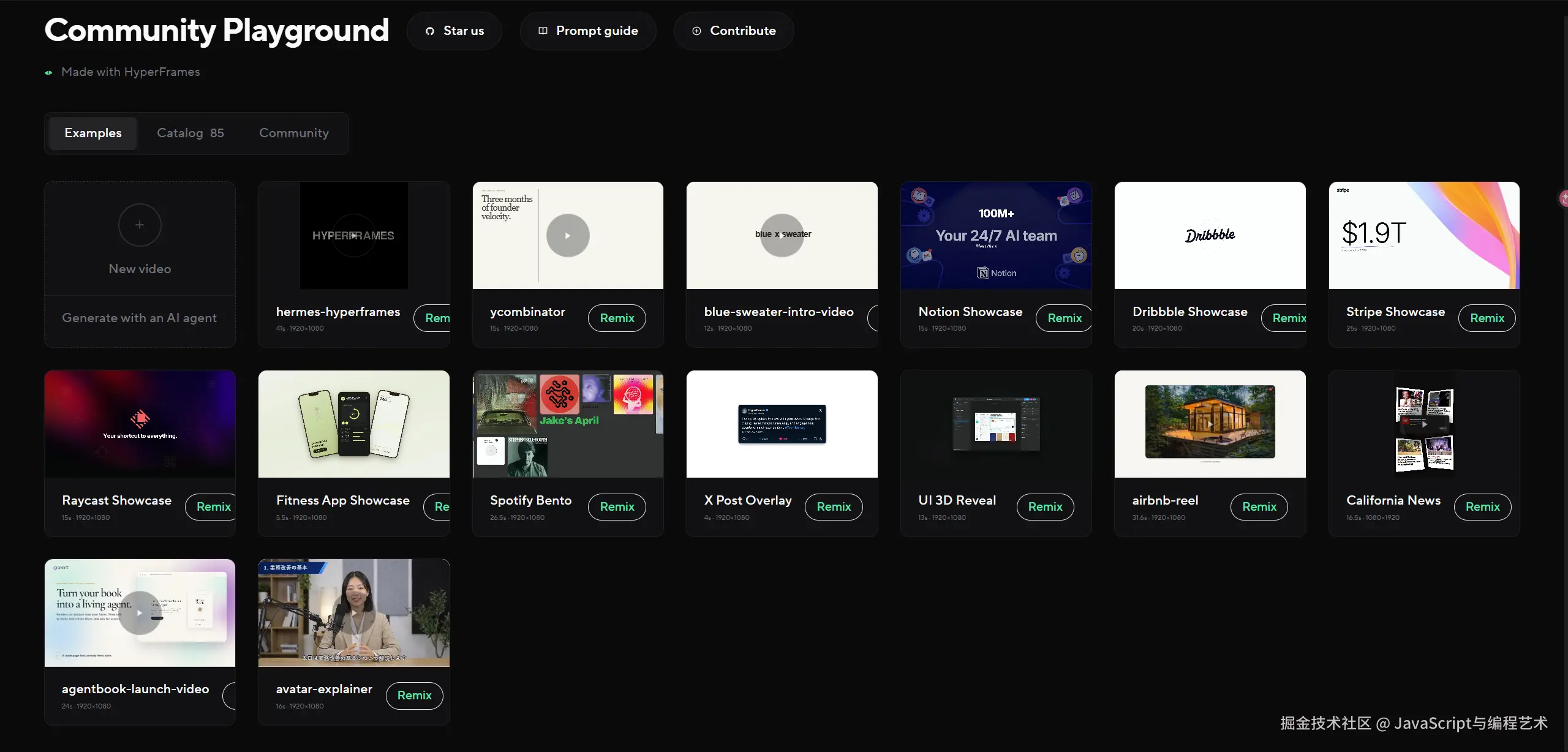Click the Made with HyperFrames text
Screen dimensions: 1568x752
(x=130, y=72)
